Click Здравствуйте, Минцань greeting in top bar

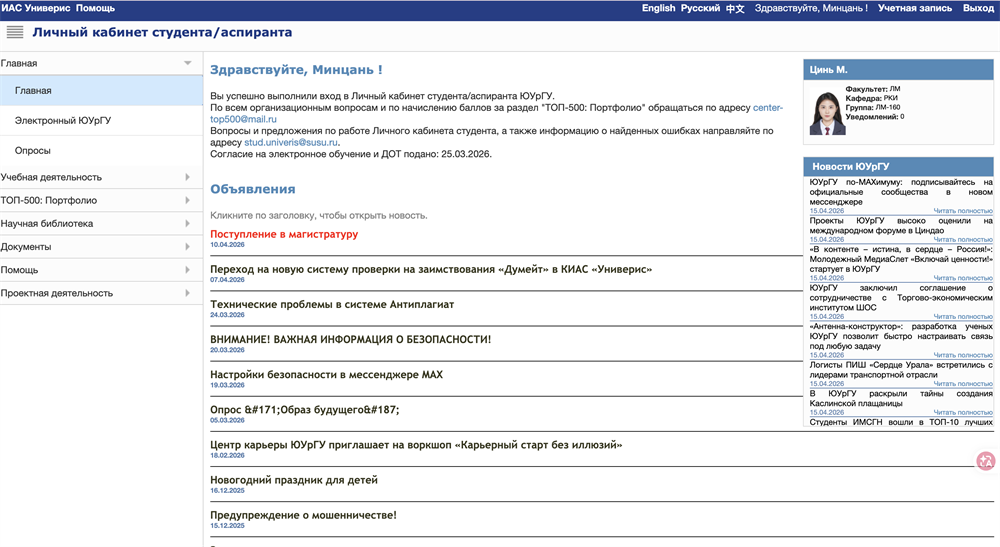(x=811, y=8)
